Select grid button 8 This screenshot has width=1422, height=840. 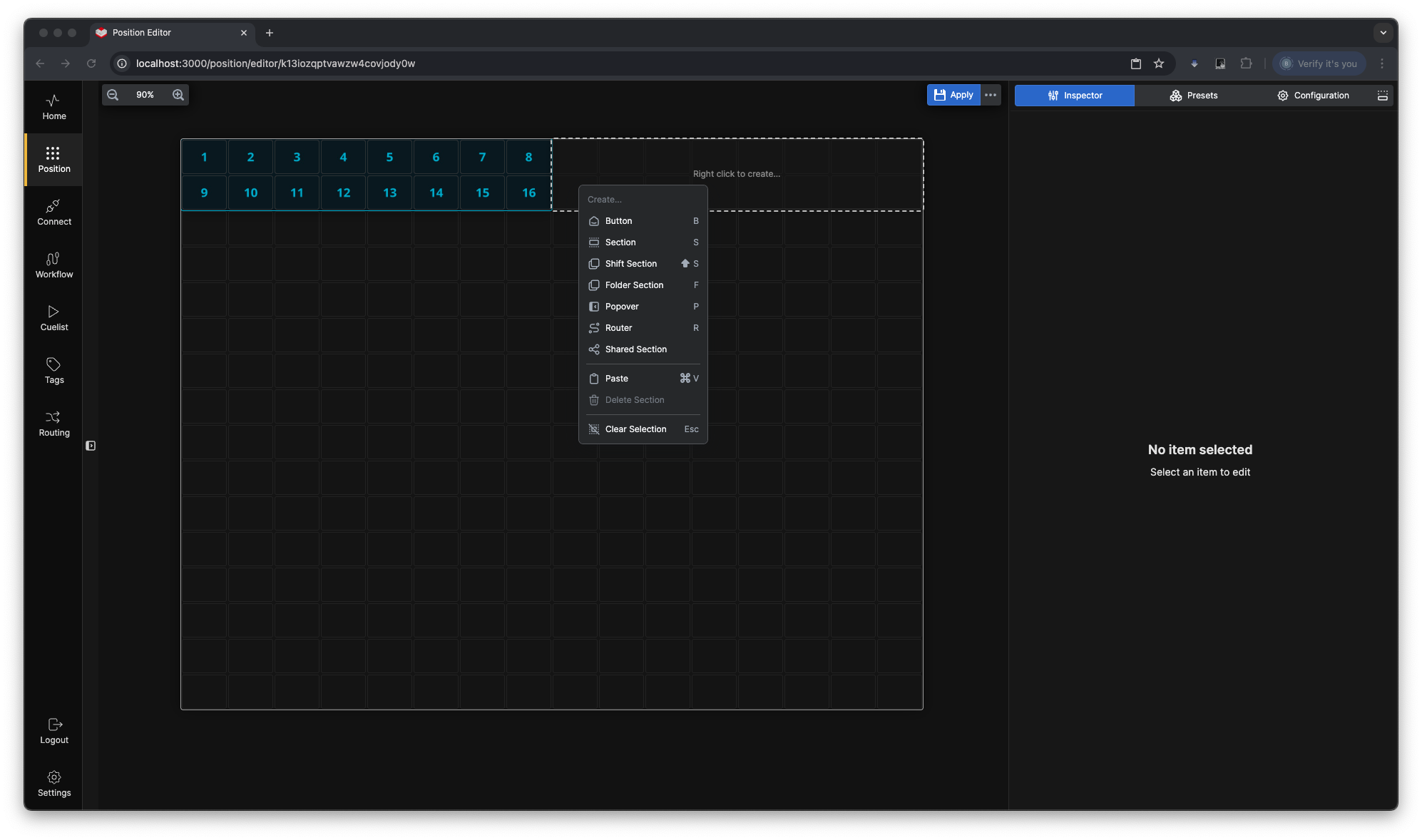pyautogui.click(x=528, y=157)
